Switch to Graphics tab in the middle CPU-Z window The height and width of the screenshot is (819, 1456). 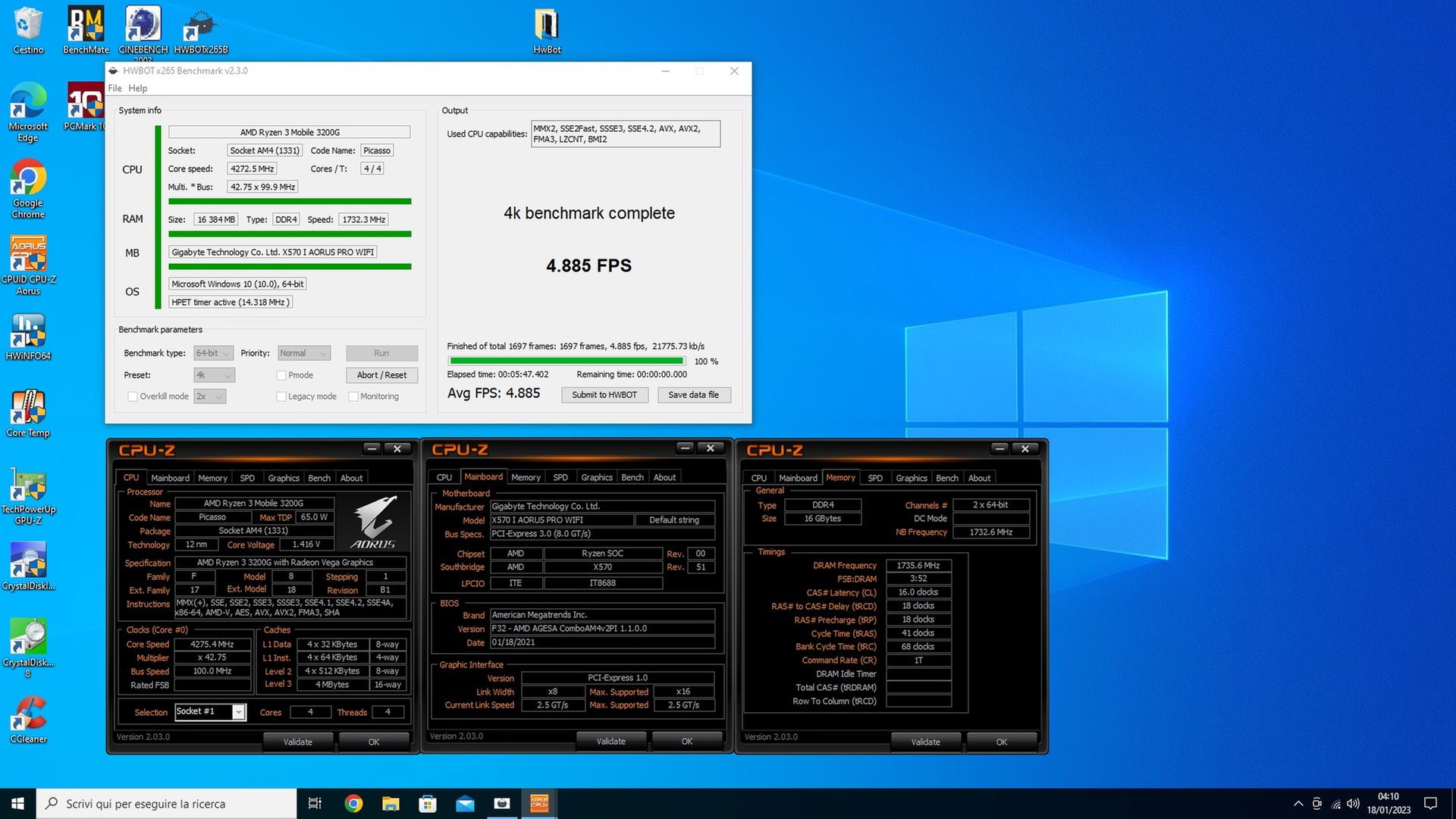[597, 477]
